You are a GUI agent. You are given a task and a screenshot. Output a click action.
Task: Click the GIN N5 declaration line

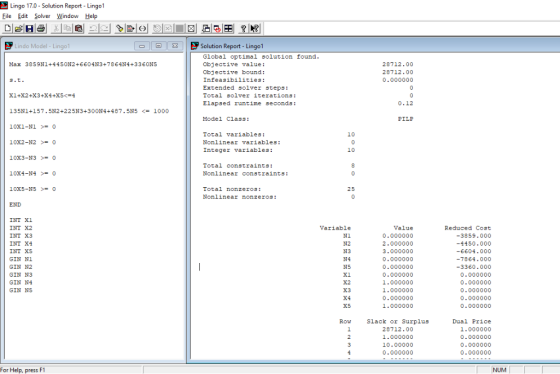click(21, 290)
